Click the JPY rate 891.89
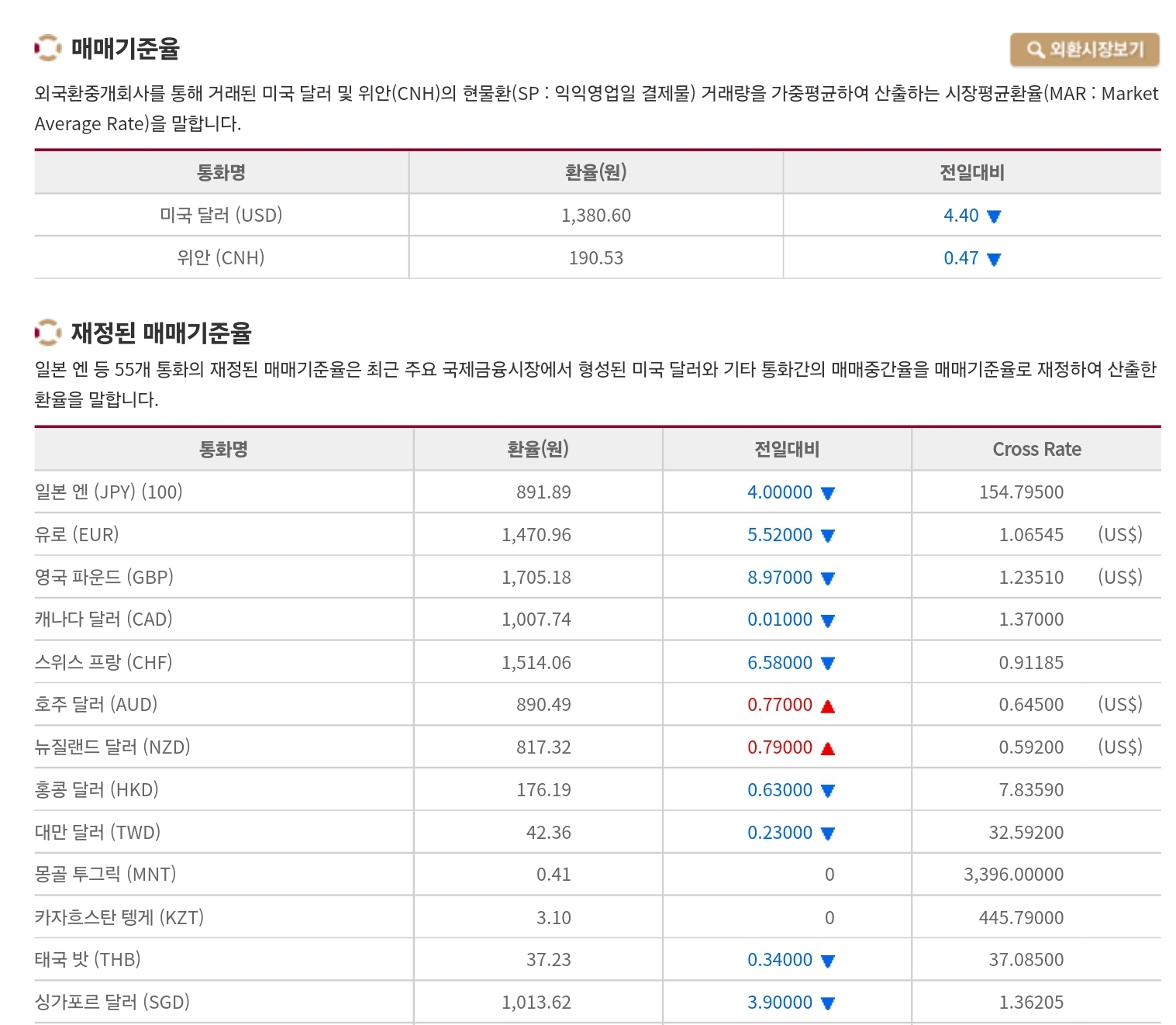 543,492
